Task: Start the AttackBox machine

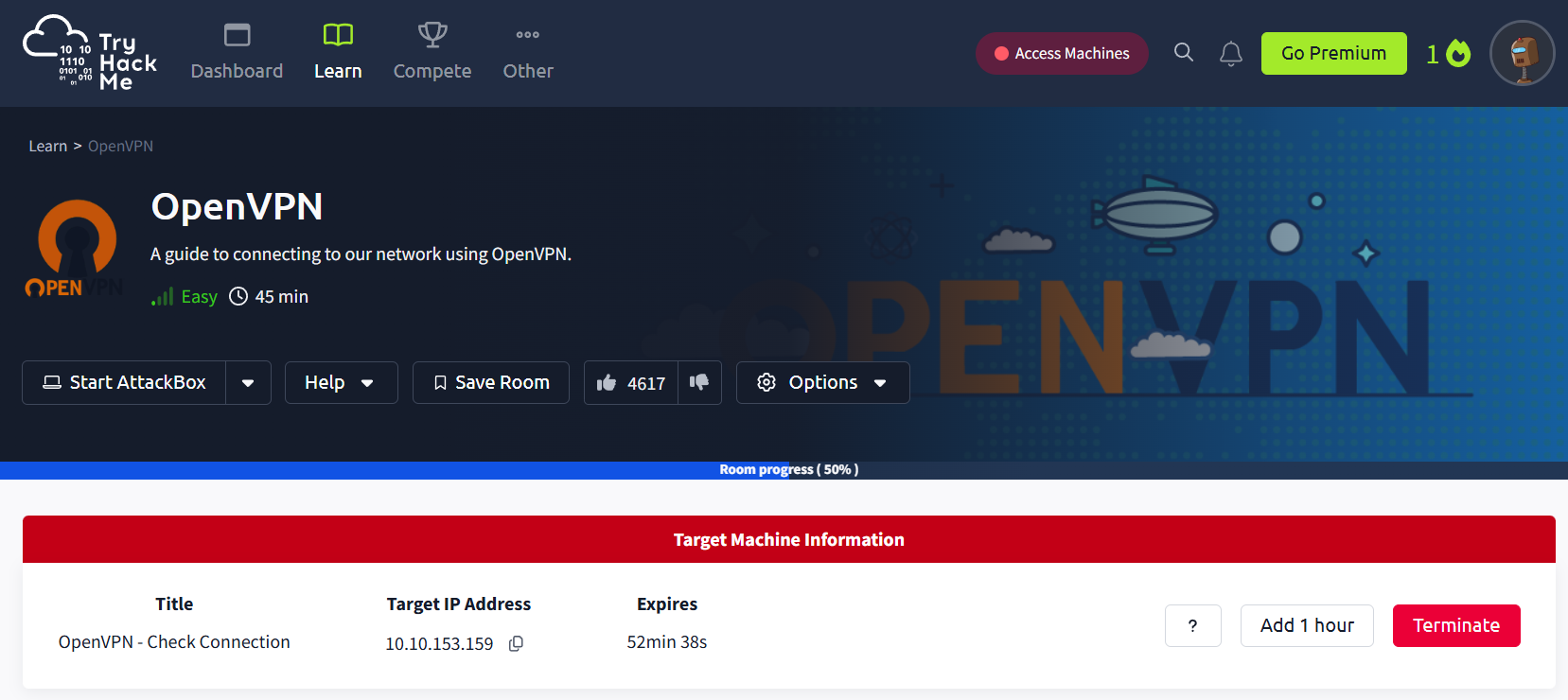Action: pos(124,382)
